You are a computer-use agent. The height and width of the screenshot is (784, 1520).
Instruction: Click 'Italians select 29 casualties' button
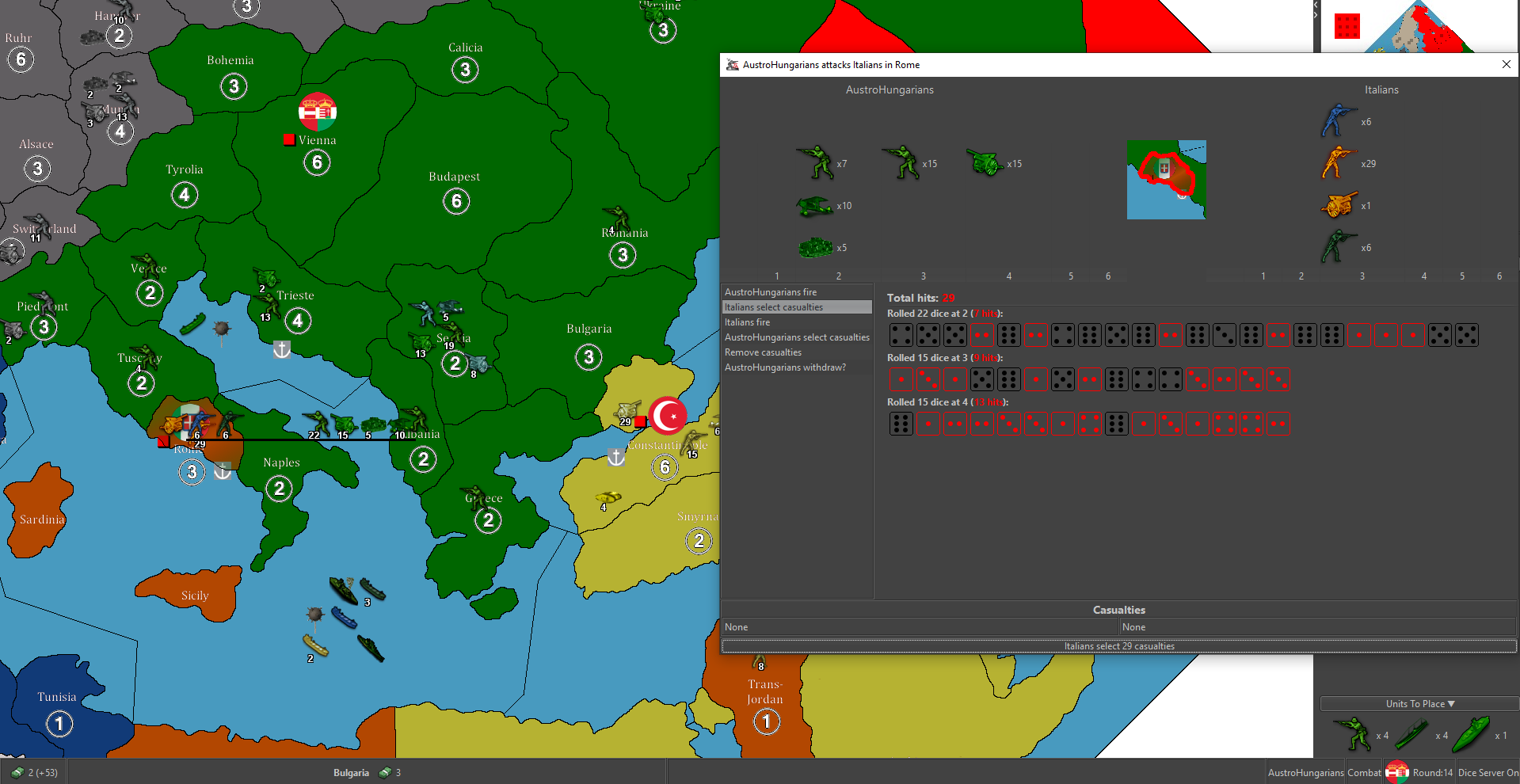coord(1118,646)
